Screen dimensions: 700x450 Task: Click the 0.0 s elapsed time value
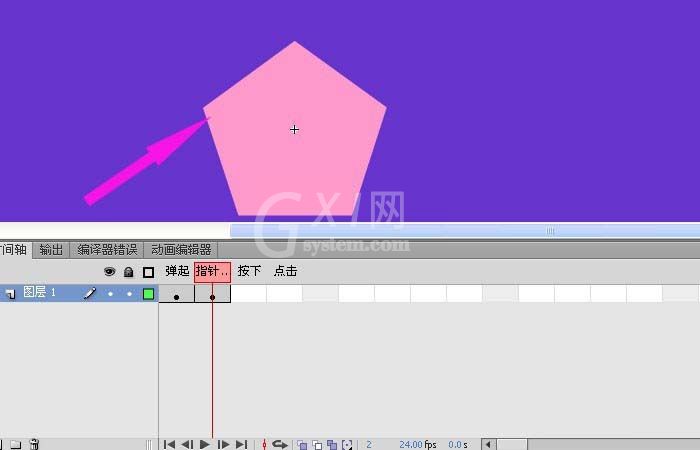(458, 445)
